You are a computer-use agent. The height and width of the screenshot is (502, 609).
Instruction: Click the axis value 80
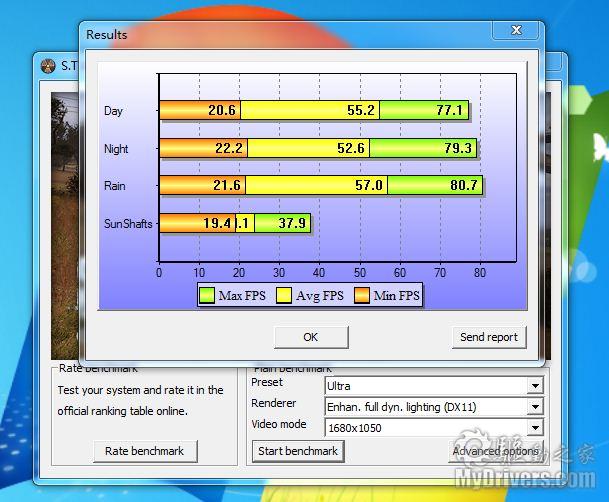[480, 273]
